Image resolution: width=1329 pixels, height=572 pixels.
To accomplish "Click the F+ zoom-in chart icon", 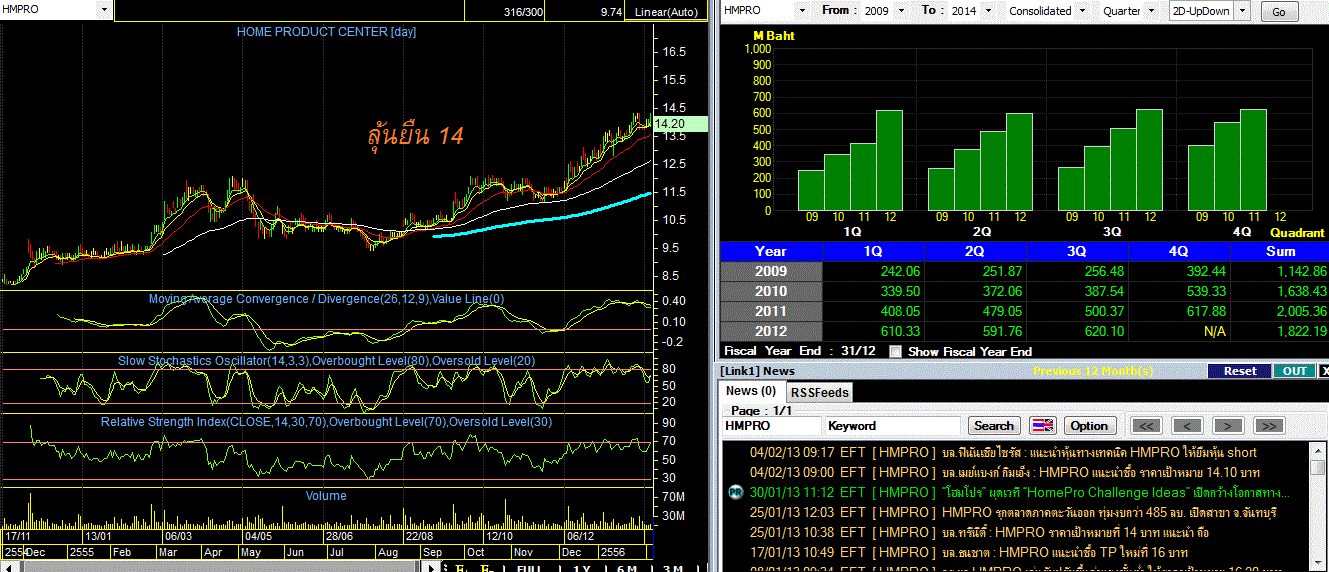I will click(461, 567).
